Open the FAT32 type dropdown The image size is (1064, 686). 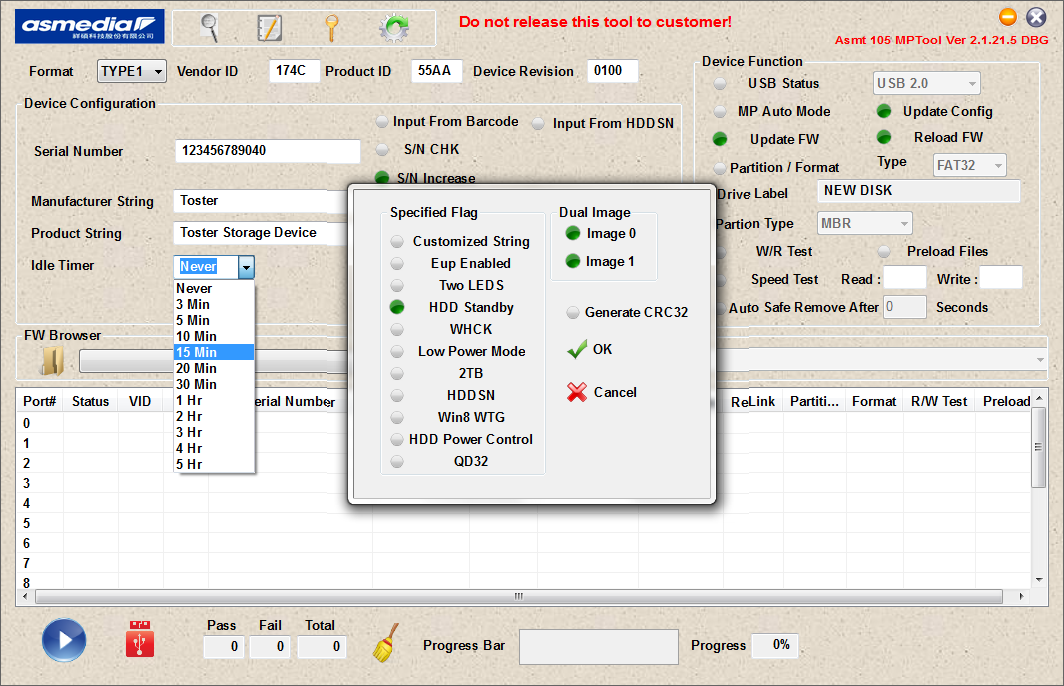coord(969,165)
